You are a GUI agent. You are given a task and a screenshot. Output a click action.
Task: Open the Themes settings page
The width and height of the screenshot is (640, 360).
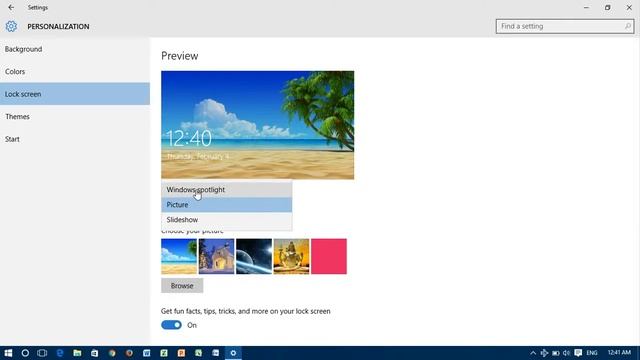(x=75, y=116)
